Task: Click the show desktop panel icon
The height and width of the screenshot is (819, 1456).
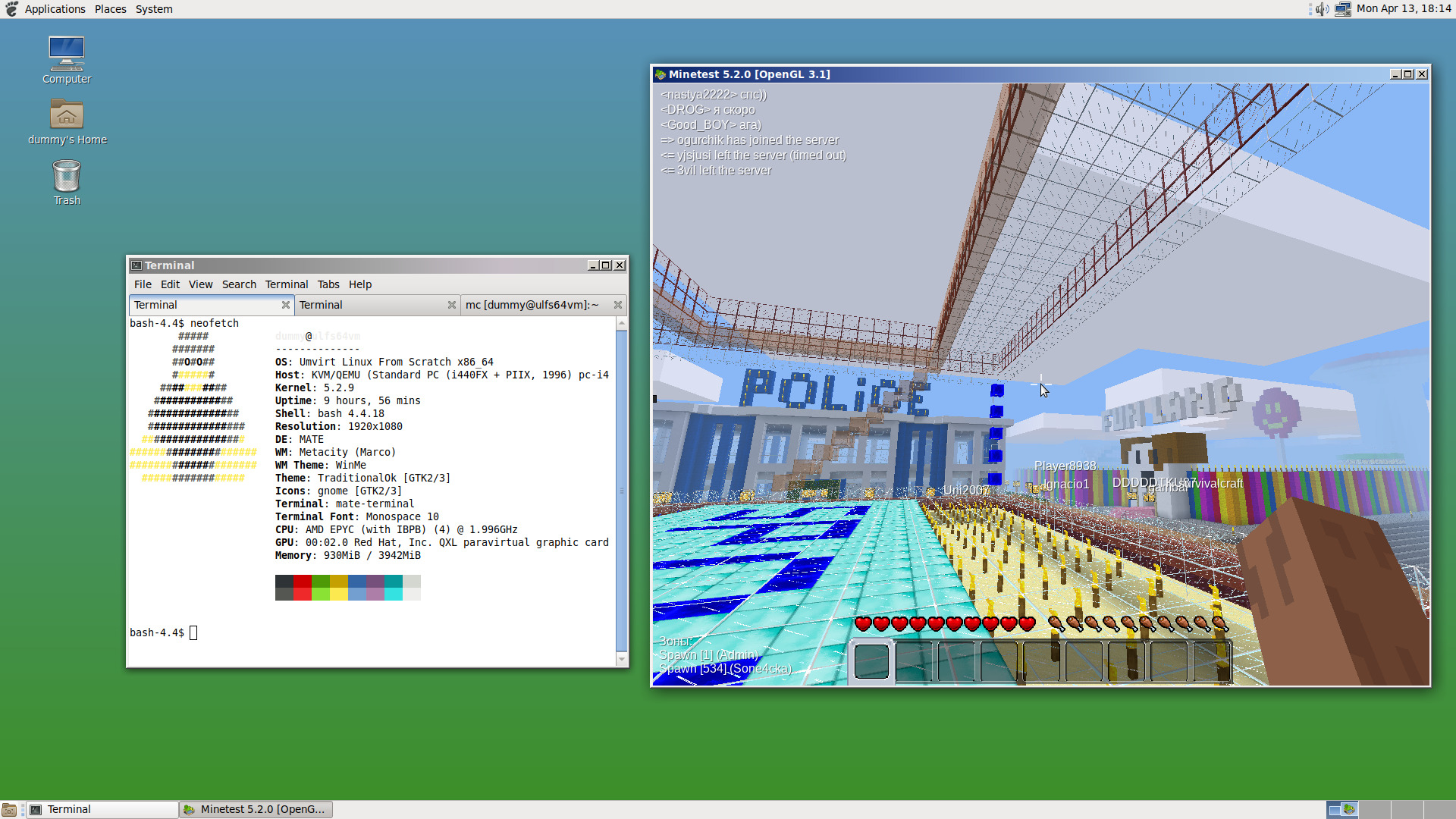Action: click(x=9, y=810)
